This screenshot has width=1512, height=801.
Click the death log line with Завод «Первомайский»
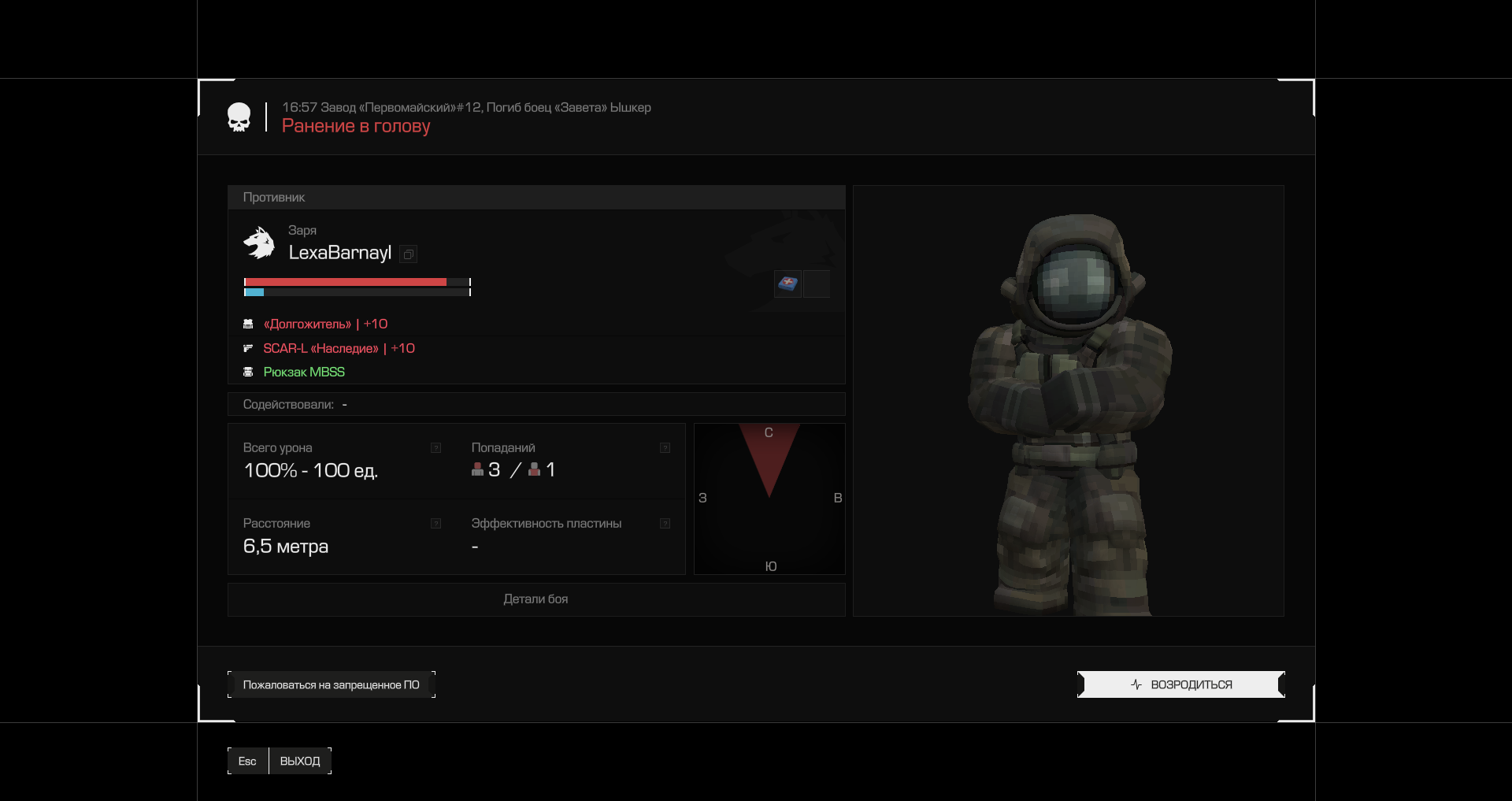[466, 107]
